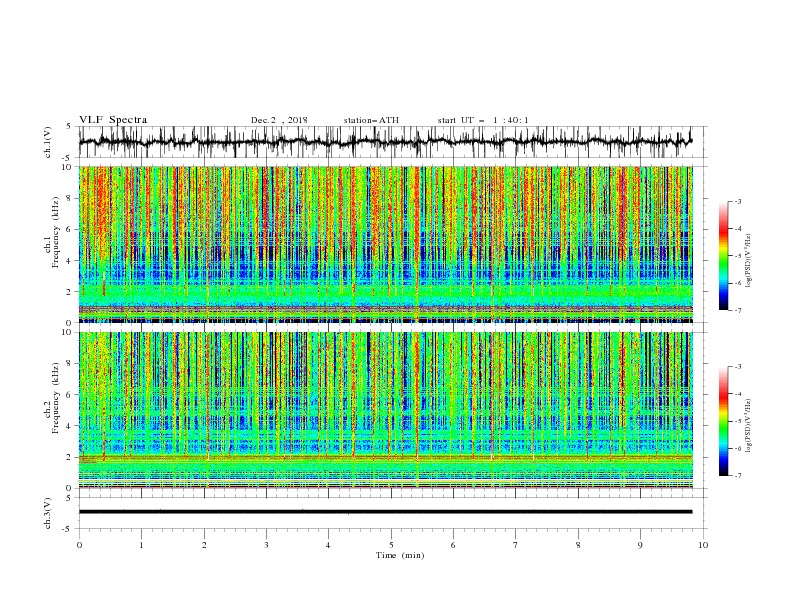The width and height of the screenshot is (792, 612).
Task: Pick the ch.1 spectrogram color scale bar
Action: coord(723,256)
